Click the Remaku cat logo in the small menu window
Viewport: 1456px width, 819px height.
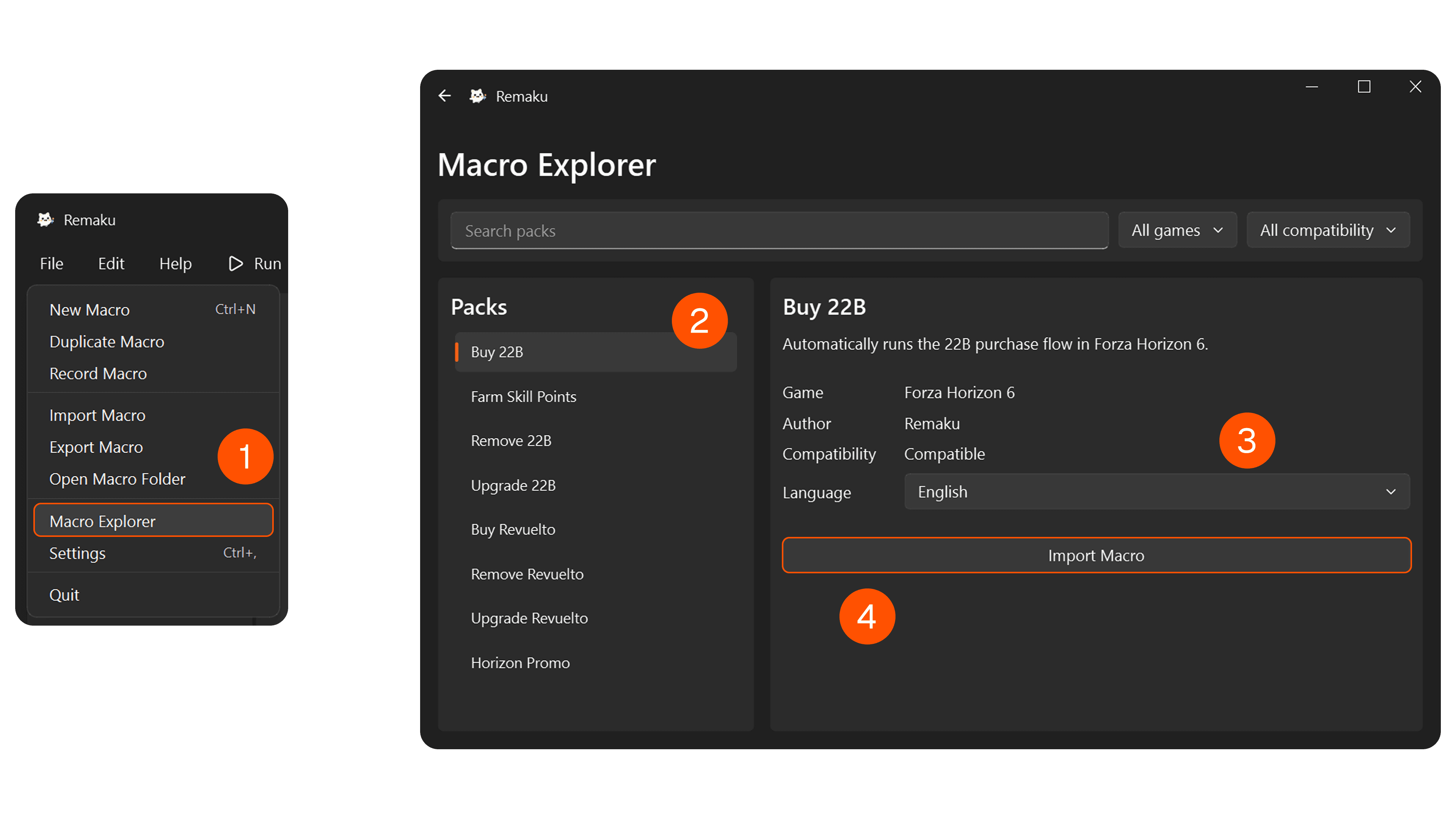(45, 219)
